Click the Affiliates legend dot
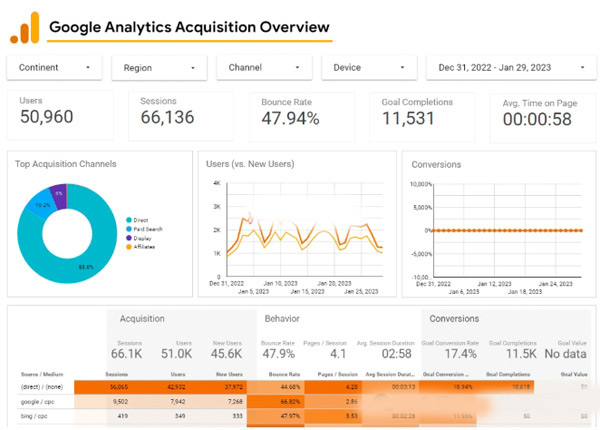 128,247
